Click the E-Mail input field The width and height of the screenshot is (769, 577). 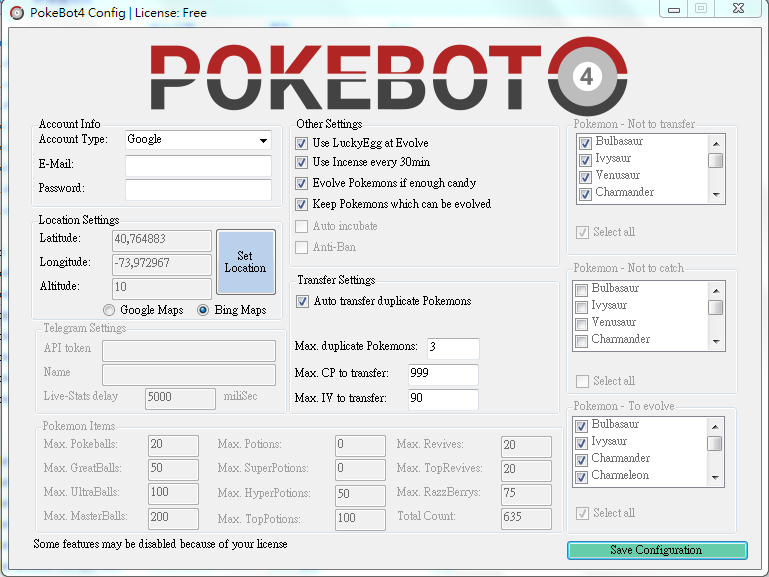(198, 165)
